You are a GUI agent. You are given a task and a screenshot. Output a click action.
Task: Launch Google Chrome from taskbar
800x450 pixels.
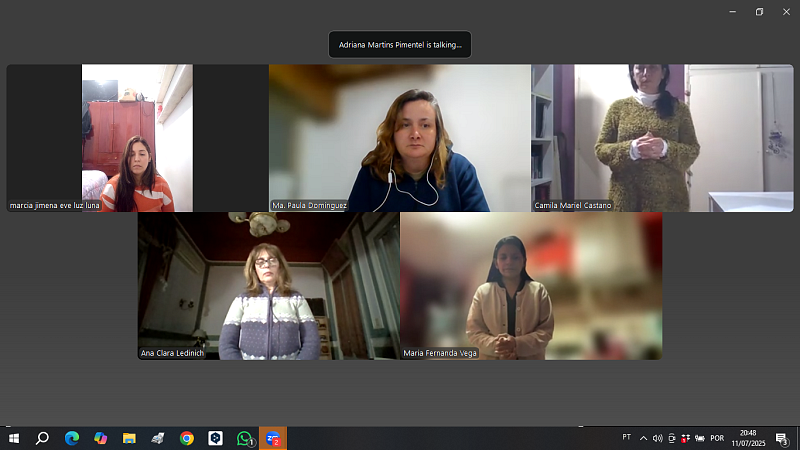point(187,438)
